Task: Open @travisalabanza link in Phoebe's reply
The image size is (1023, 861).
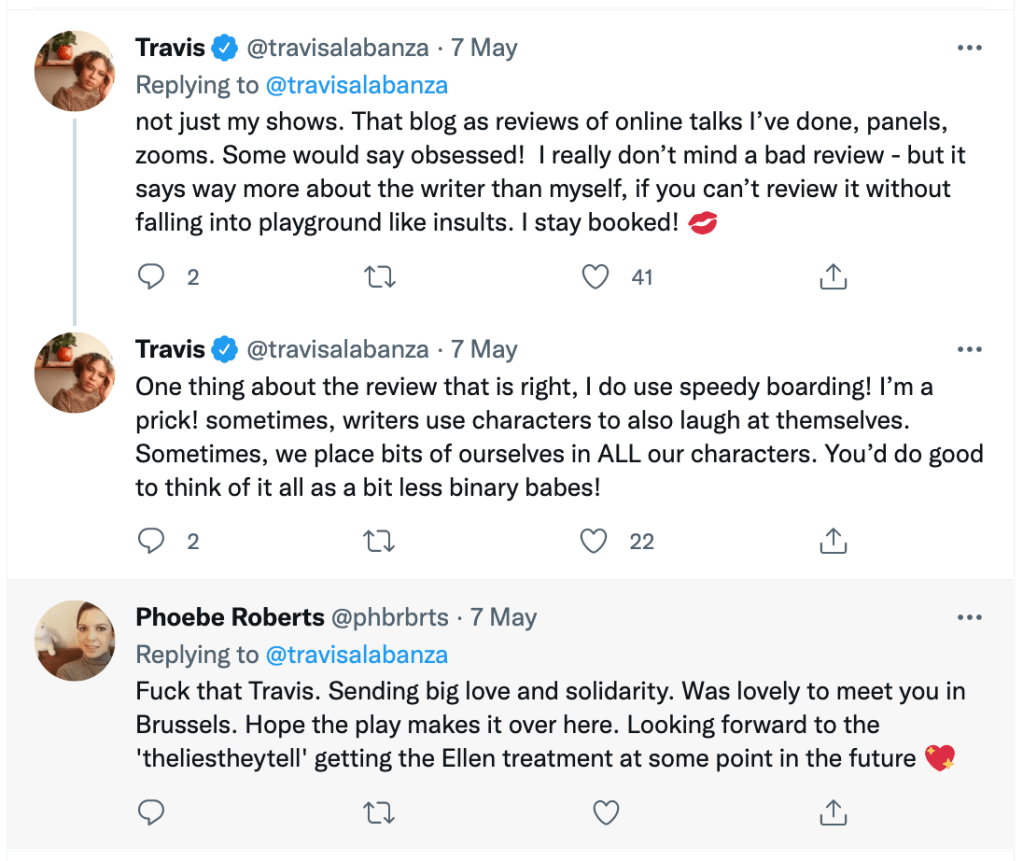Action: (x=356, y=655)
